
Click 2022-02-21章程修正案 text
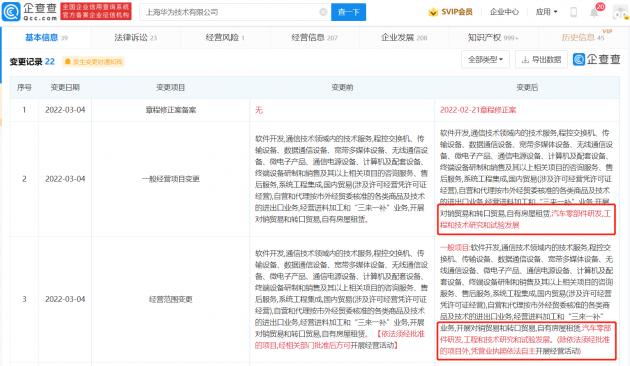(478, 110)
